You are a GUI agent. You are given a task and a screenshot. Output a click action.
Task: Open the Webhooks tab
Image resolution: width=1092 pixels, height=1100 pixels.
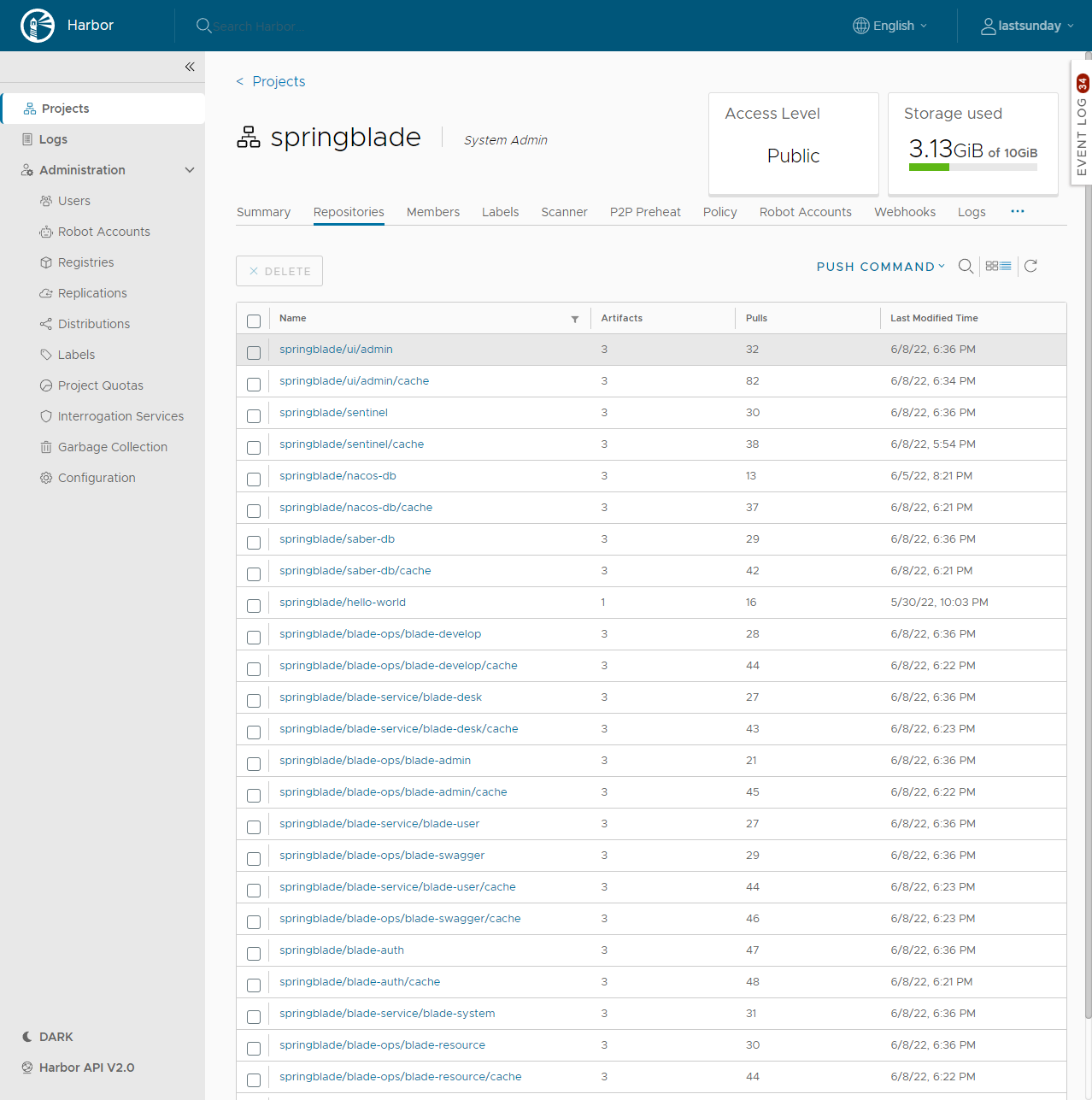[x=905, y=212]
